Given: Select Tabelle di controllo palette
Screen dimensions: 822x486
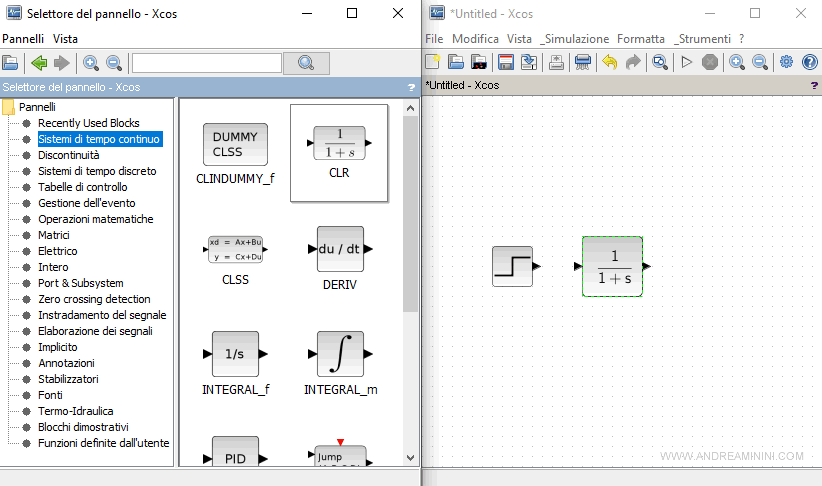Looking at the screenshot, I should [83, 187].
